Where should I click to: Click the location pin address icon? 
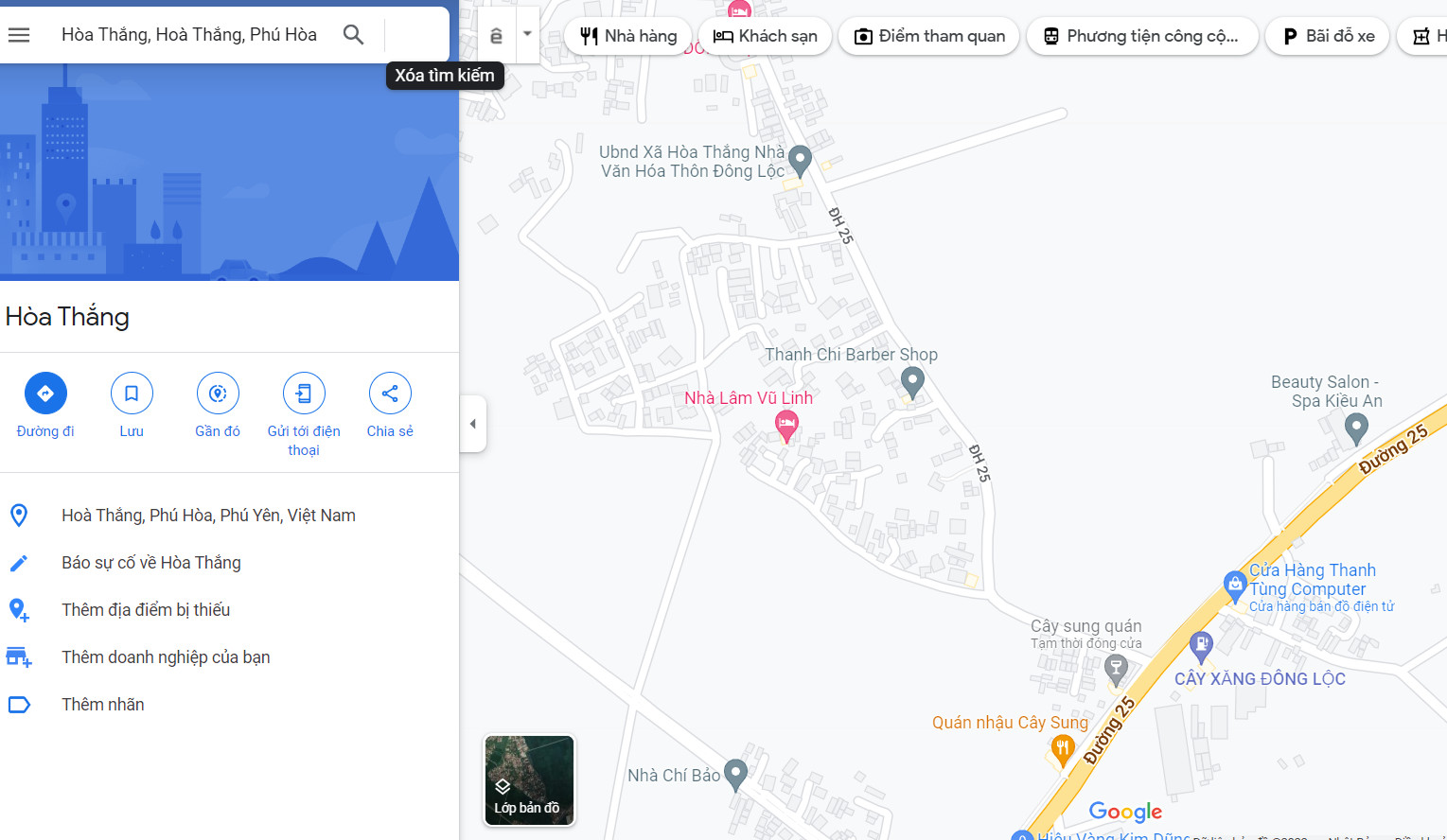(19, 516)
